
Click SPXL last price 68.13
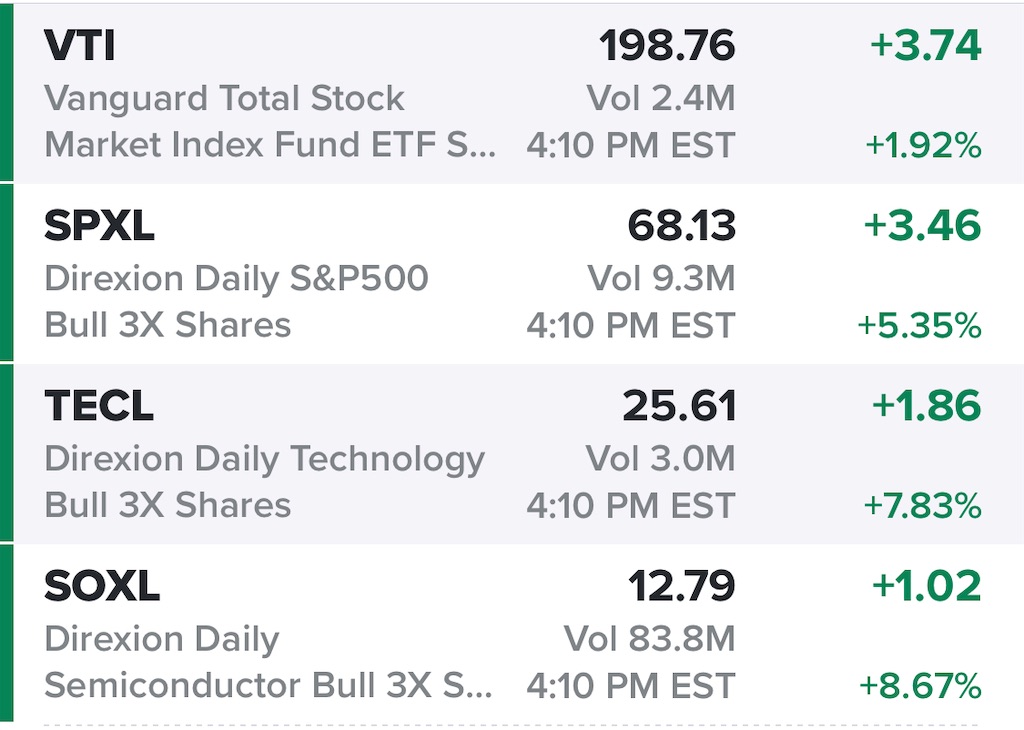click(x=681, y=227)
